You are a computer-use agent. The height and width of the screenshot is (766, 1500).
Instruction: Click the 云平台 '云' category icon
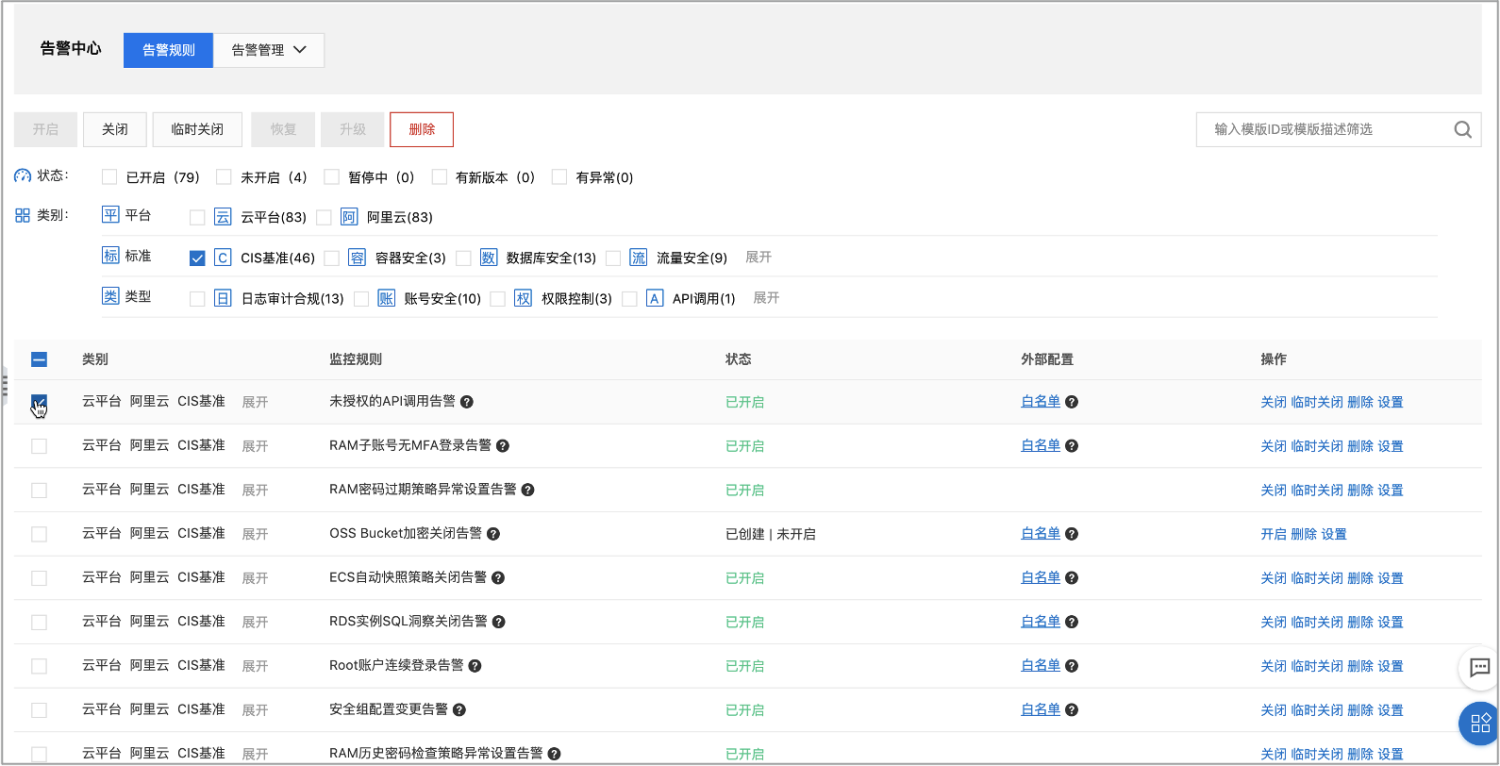point(222,217)
